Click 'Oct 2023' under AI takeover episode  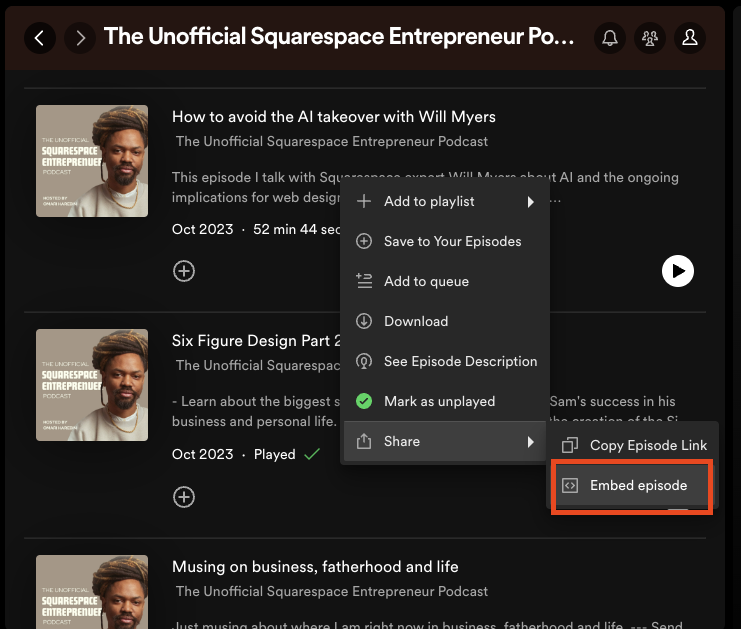(x=203, y=229)
